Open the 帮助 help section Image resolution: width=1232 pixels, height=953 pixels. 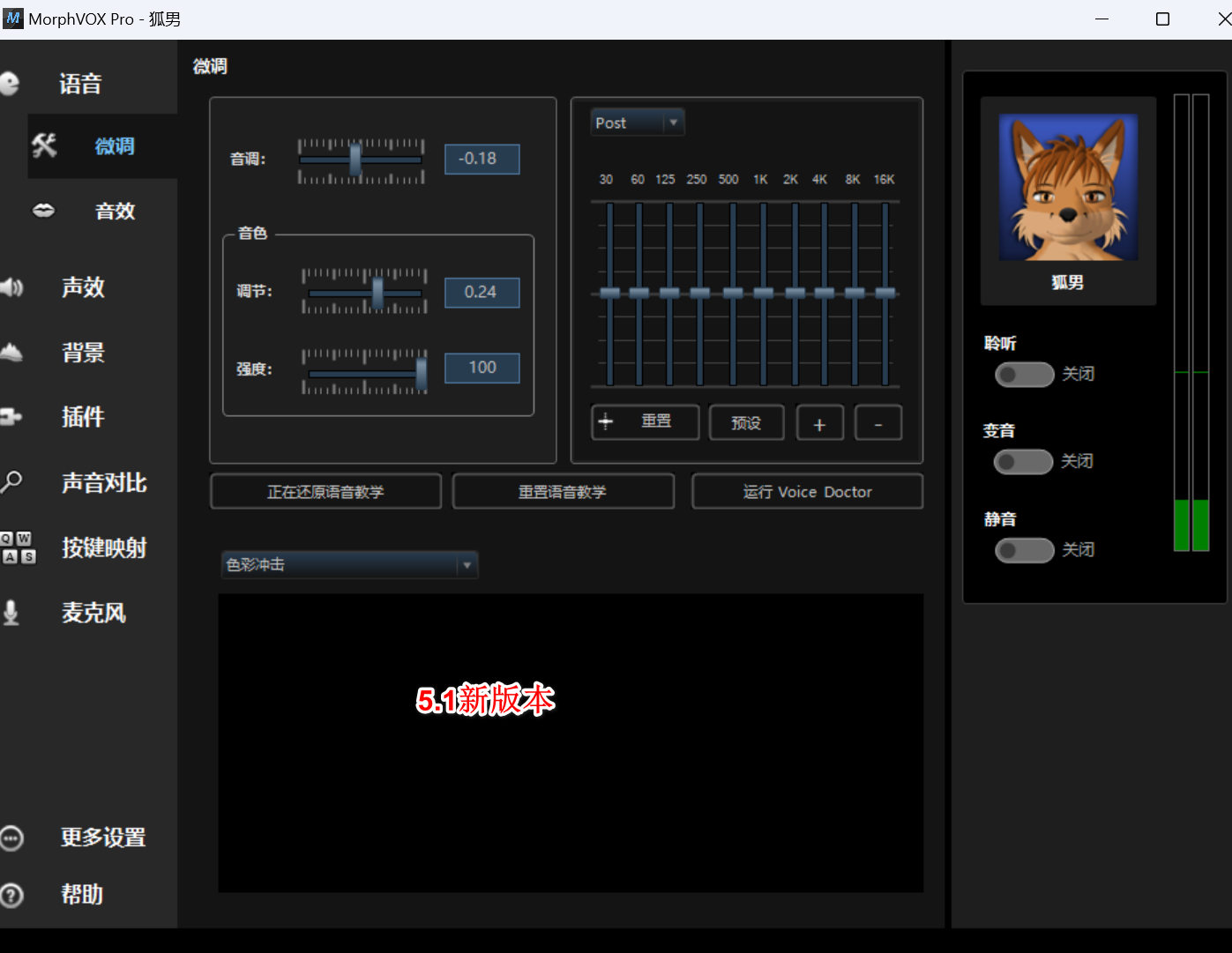pyautogui.click(x=82, y=895)
